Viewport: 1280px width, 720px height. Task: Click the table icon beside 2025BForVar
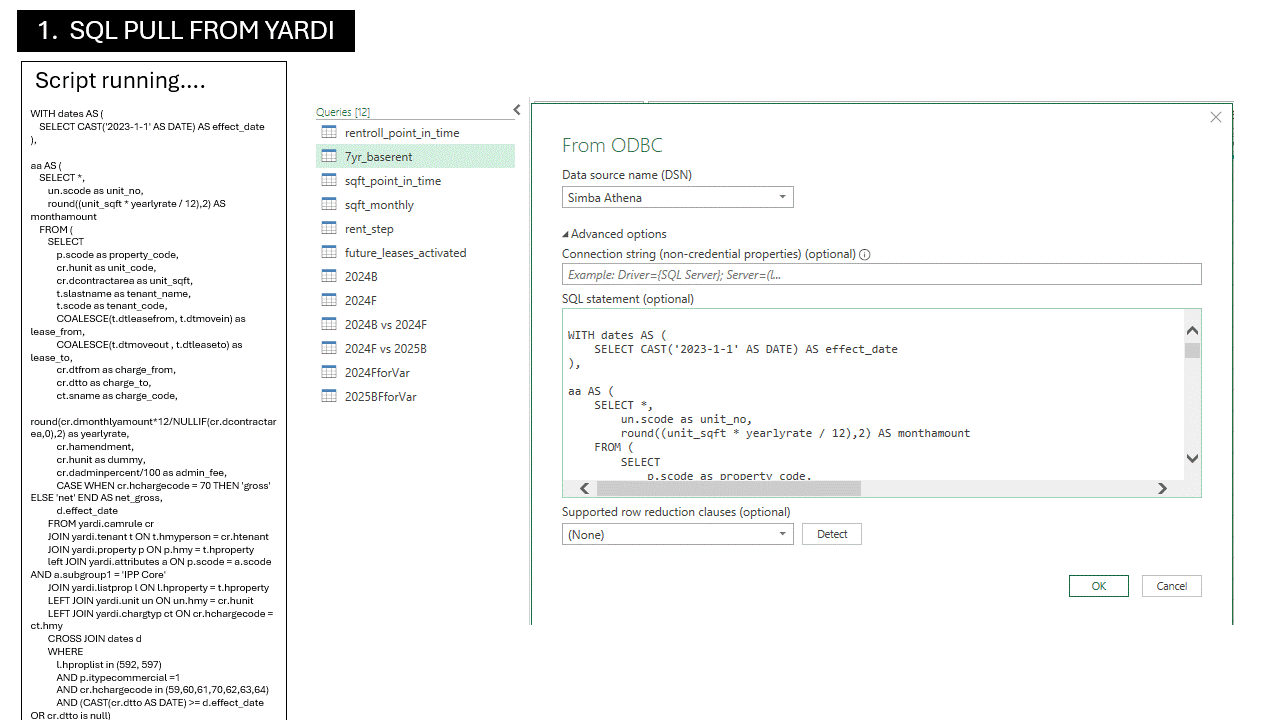tap(328, 397)
